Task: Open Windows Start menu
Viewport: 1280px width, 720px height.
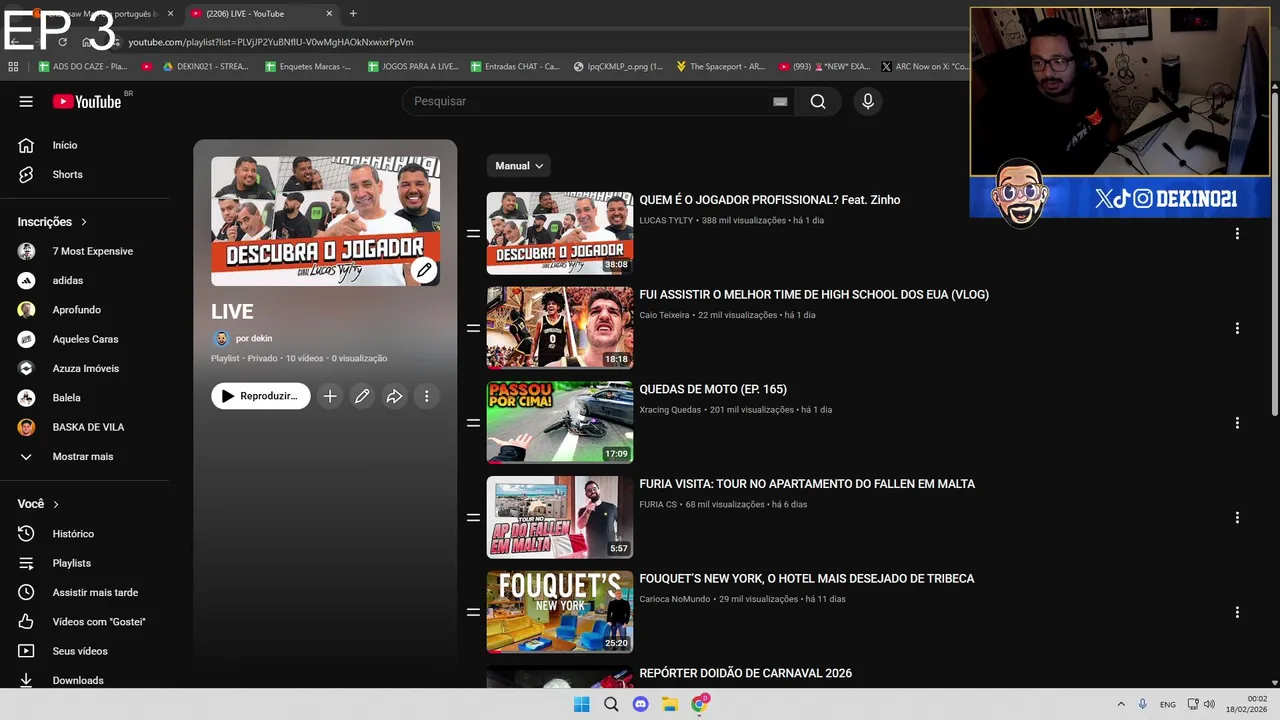Action: 582,704
